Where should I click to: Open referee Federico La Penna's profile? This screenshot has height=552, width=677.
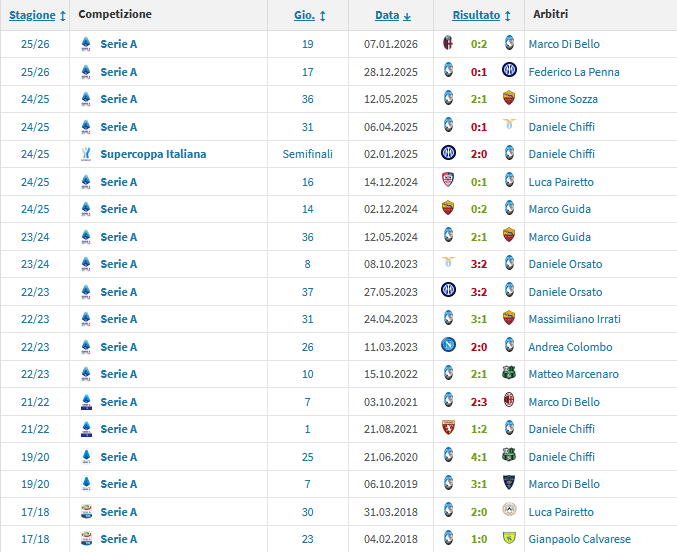click(x=573, y=72)
